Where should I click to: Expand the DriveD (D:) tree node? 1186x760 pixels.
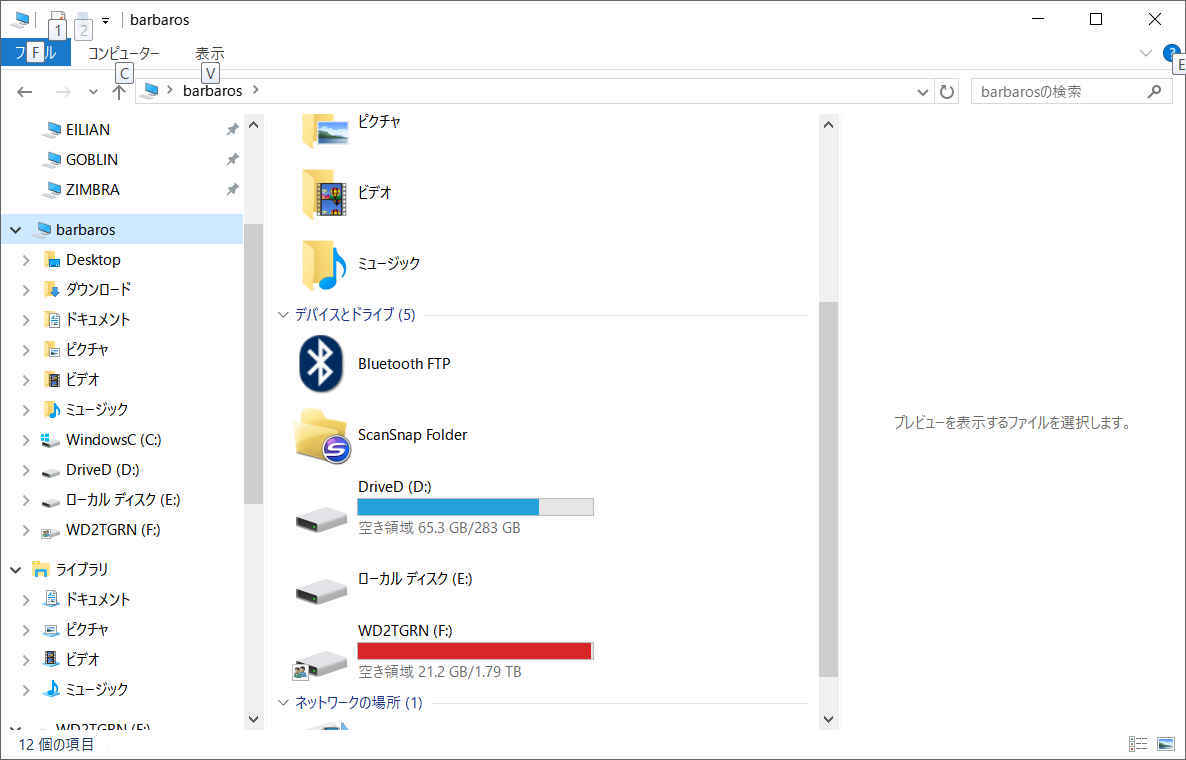[26, 470]
